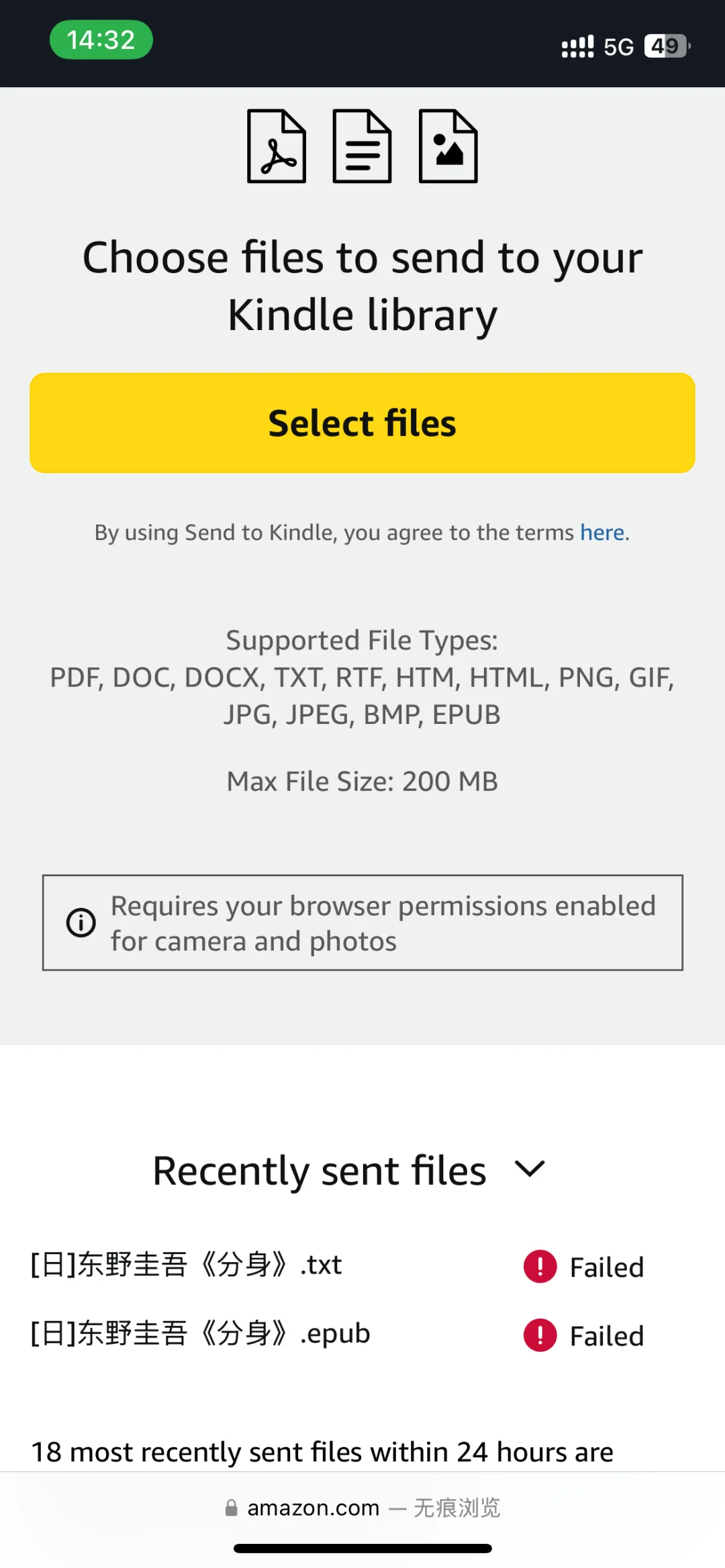This screenshot has height=1568, width=725.
Task: Tap the image file icon
Action: pyautogui.click(x=448, y=146)
